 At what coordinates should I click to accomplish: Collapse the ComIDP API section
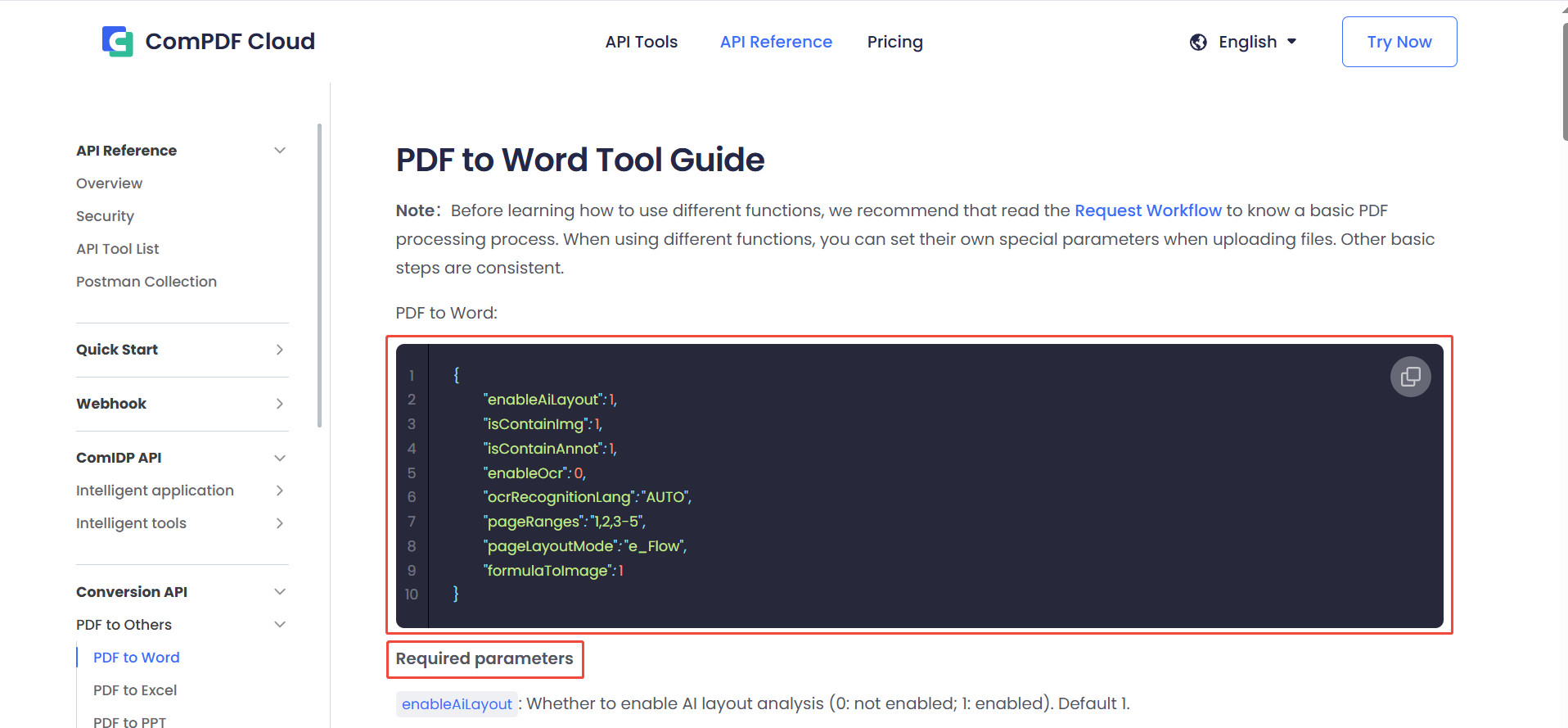pyautogui.click(x=280, y=458)
